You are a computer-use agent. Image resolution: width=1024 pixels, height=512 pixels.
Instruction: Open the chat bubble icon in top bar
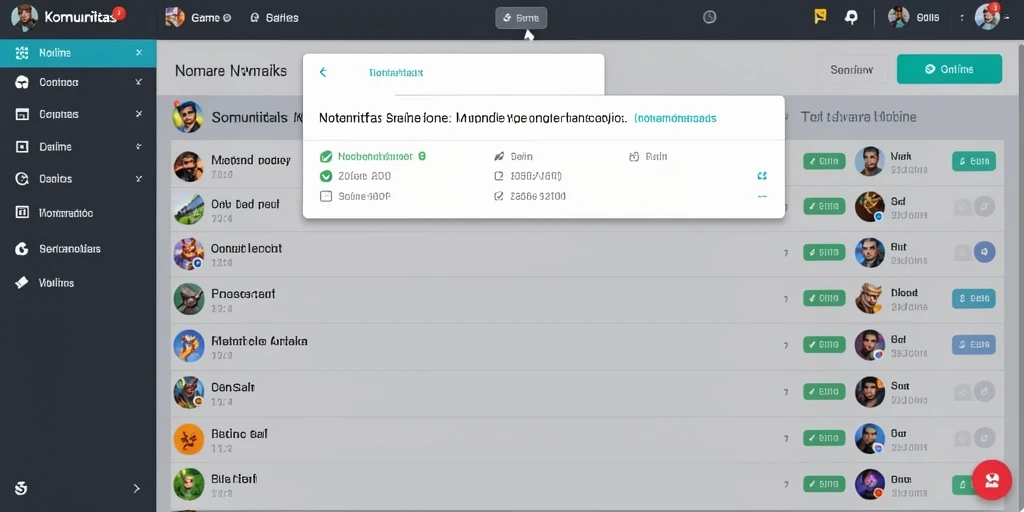pos(851,17)
